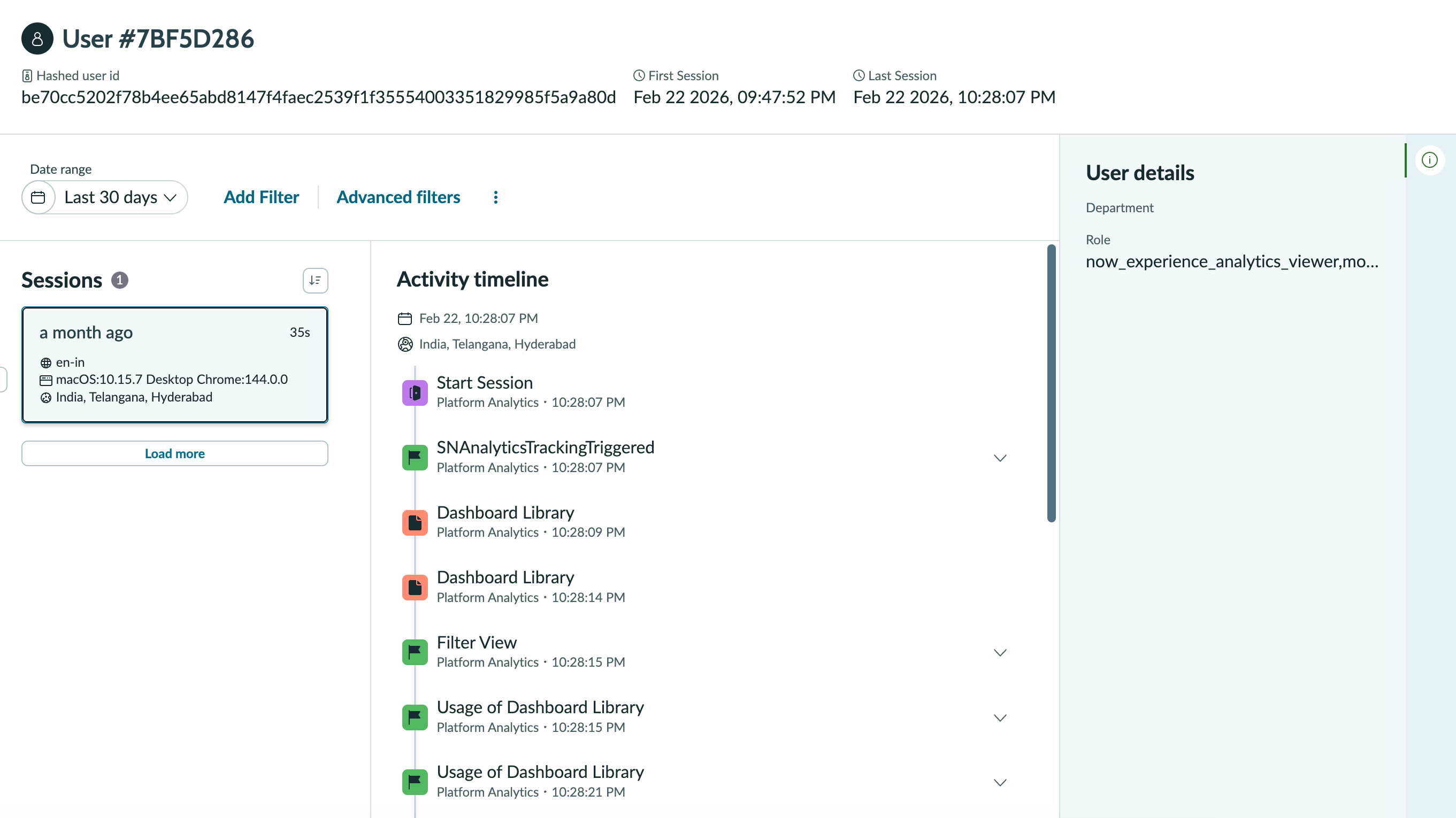The image size is (1456, 818).
Task: Click the India, Telangana, Hyderabad timeline location text
Action: point(497,344)
